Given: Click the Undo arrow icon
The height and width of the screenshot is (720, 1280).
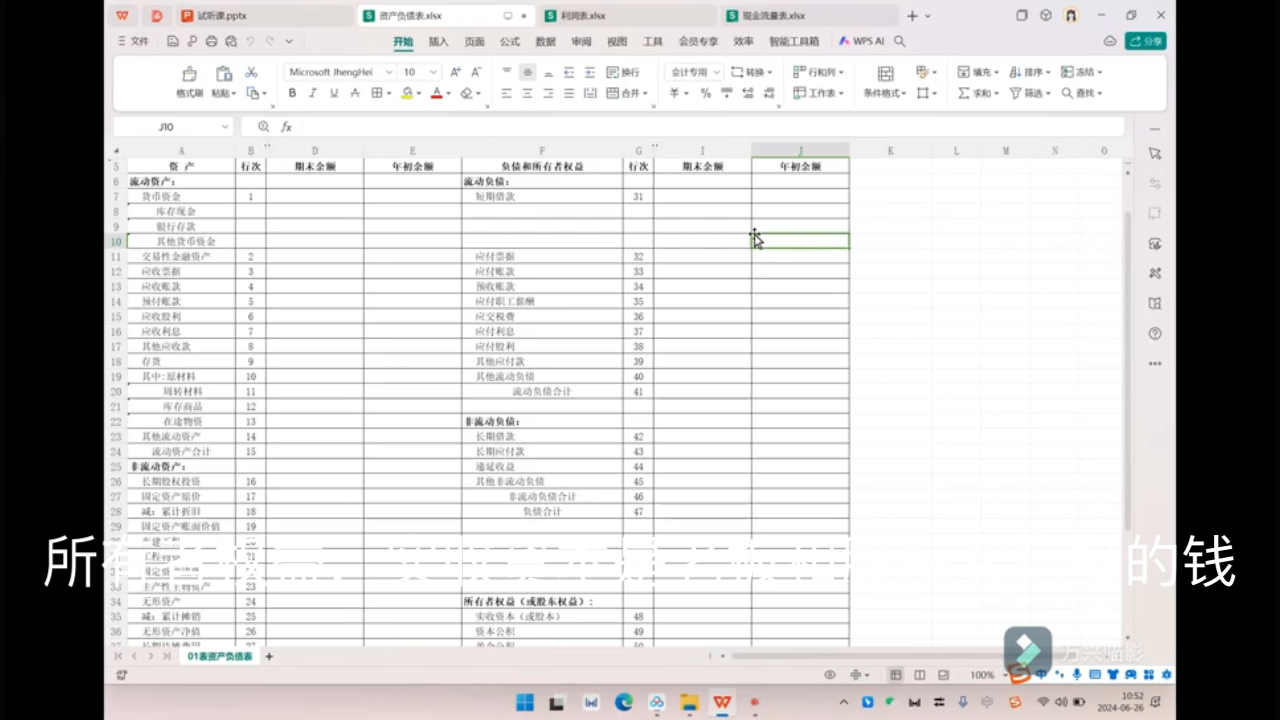Looking at the screenshot, I should click(x=250, y=41).
